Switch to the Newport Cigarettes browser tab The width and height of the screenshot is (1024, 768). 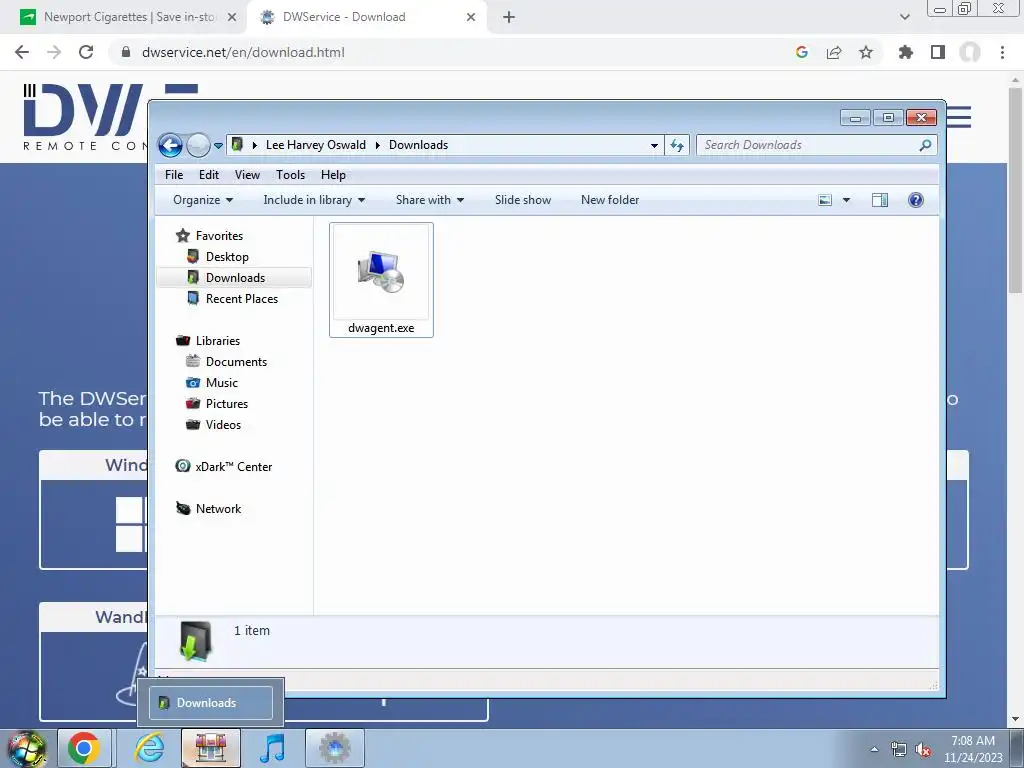click(x=128, y=17)
